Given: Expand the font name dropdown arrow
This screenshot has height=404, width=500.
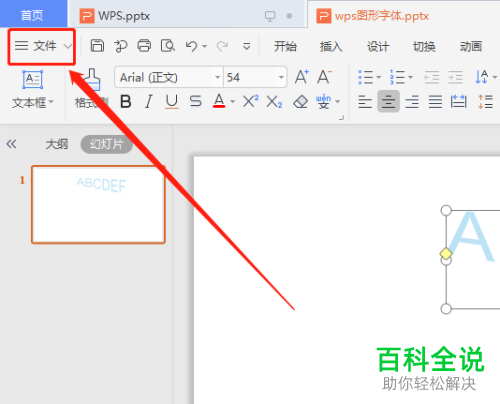Looking at the screenshot, I should point(218,78).
